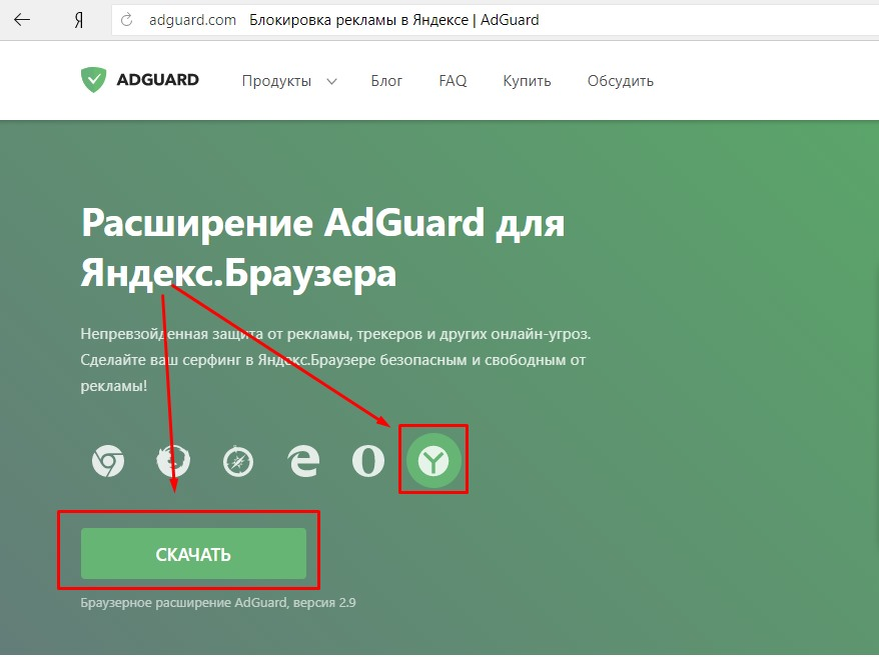
Task: Click the page title 'Блокировка рекламы в Яндексе | AdGuard'
Action: [394, 20]
